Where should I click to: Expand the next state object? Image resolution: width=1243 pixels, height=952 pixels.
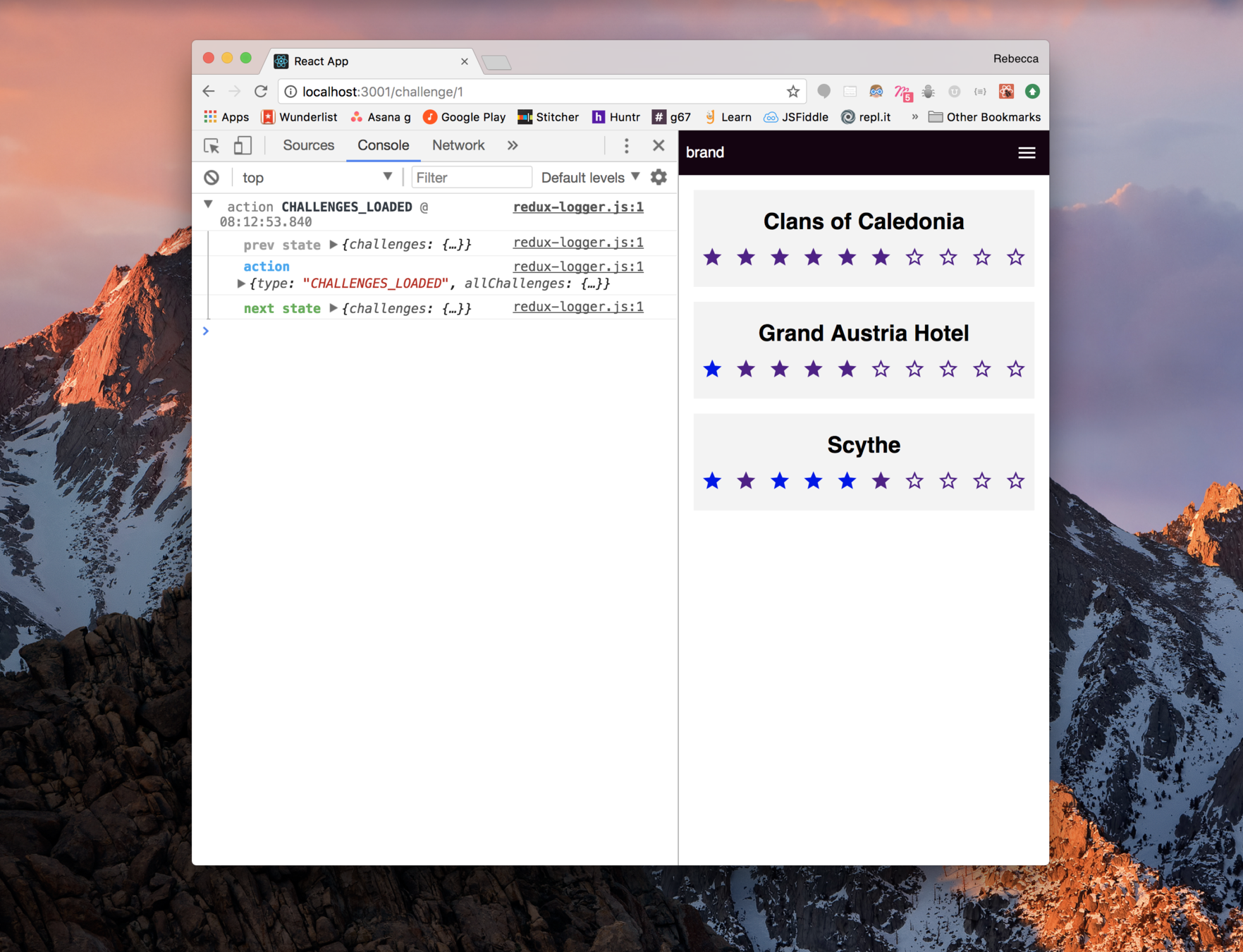point(333,308)
